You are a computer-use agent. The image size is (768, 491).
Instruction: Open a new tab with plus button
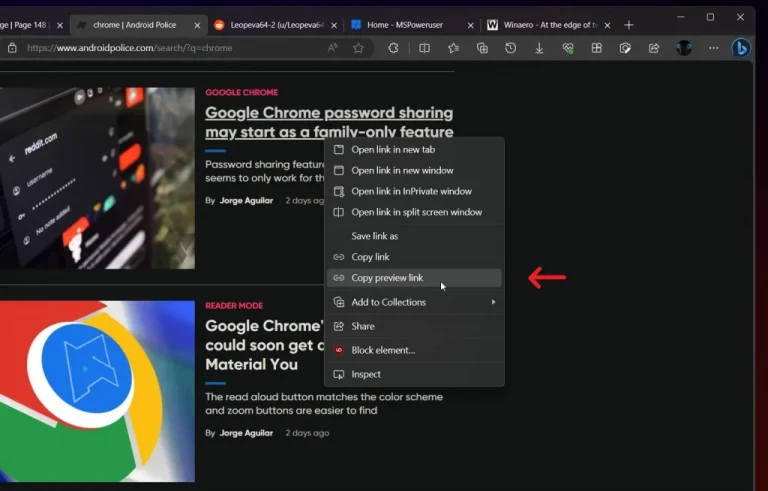pos(629,25)
